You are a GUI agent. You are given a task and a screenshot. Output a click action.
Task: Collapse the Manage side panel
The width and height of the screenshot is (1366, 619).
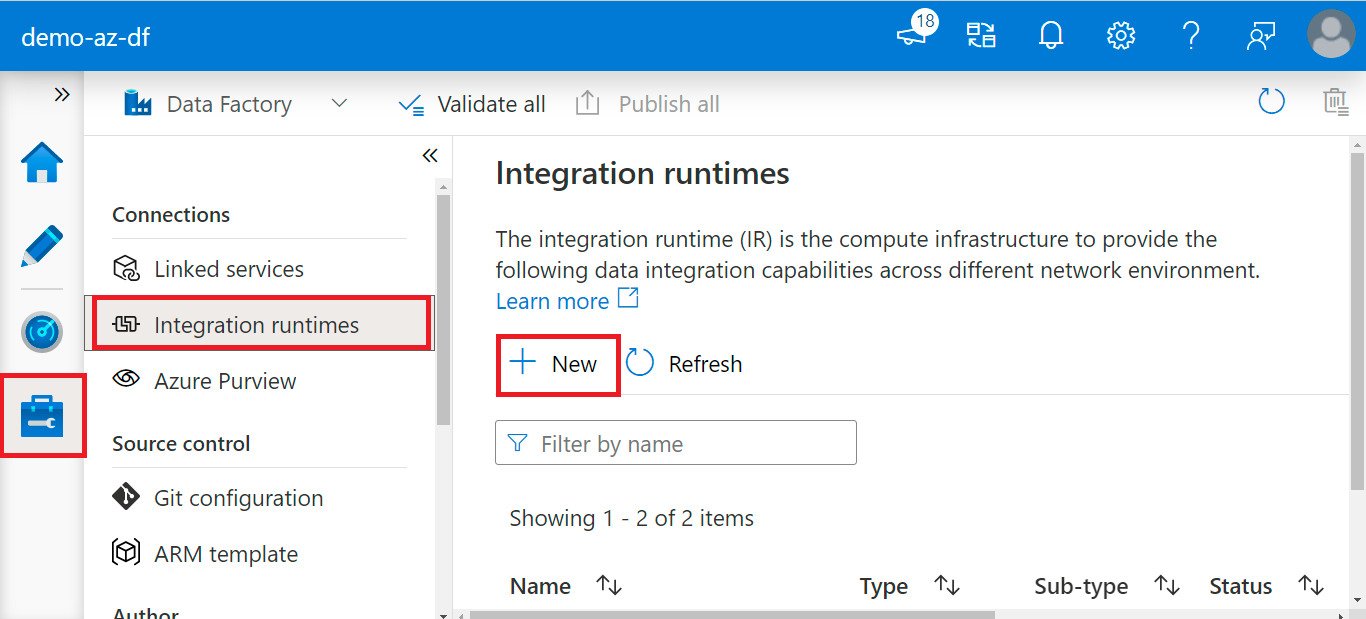[430, 155]
